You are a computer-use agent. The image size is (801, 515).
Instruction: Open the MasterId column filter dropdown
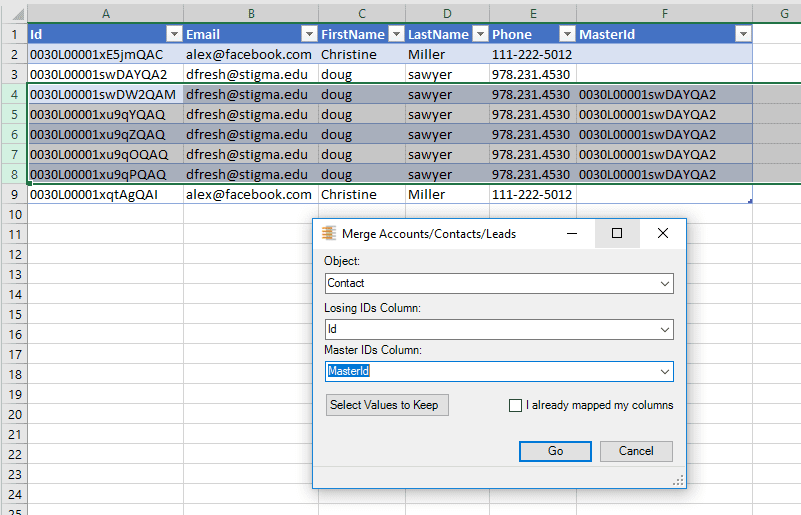[743, 34]
